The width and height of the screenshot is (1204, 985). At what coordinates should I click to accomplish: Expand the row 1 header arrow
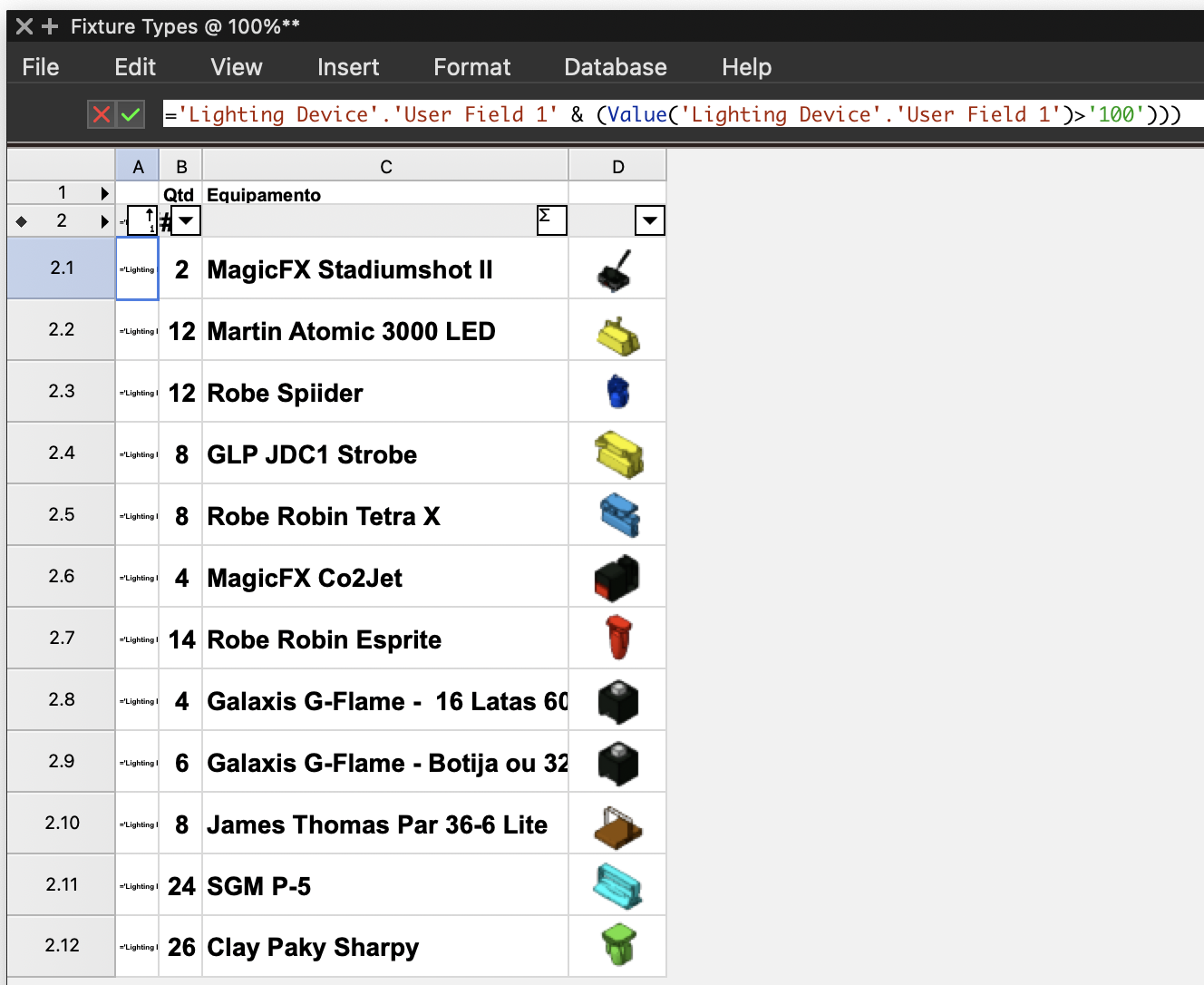pyautogui.click(x=104, y=193)
